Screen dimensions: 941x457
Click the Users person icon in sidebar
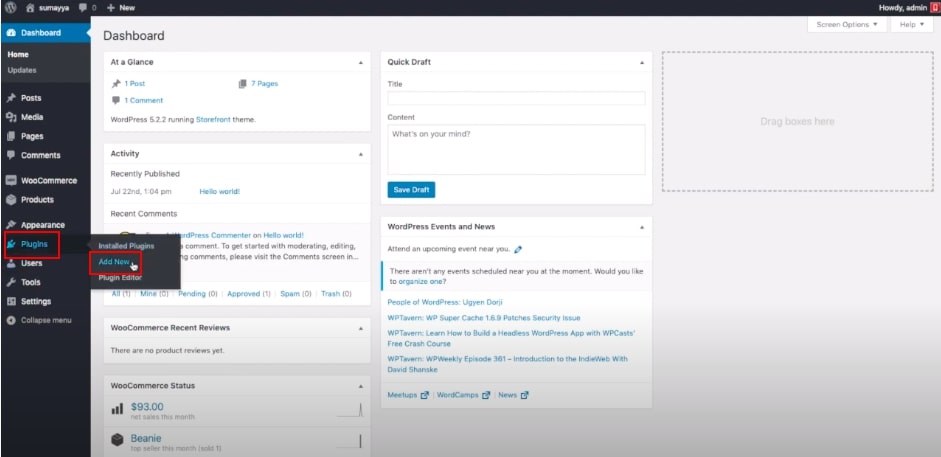[x=11, y=263]
